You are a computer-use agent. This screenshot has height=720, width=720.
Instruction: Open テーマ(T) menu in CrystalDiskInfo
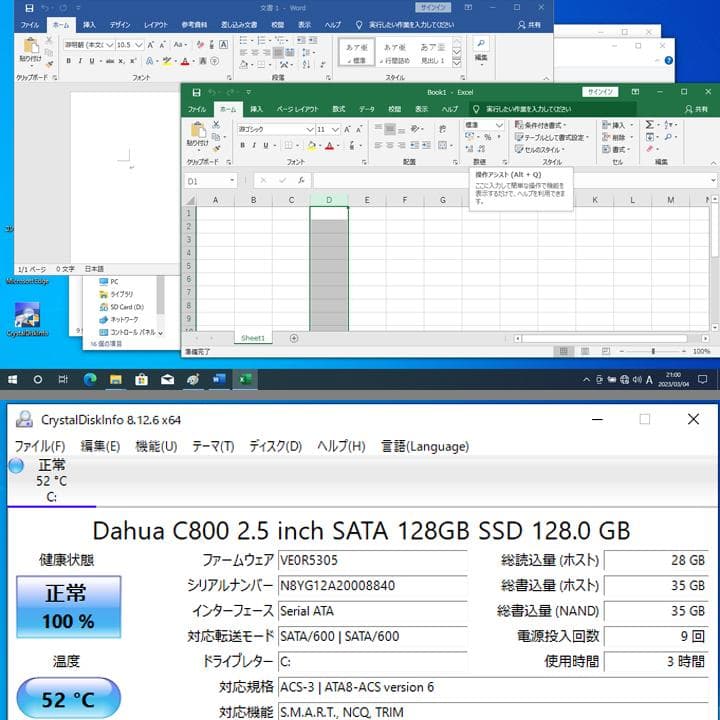pos(213,446)
